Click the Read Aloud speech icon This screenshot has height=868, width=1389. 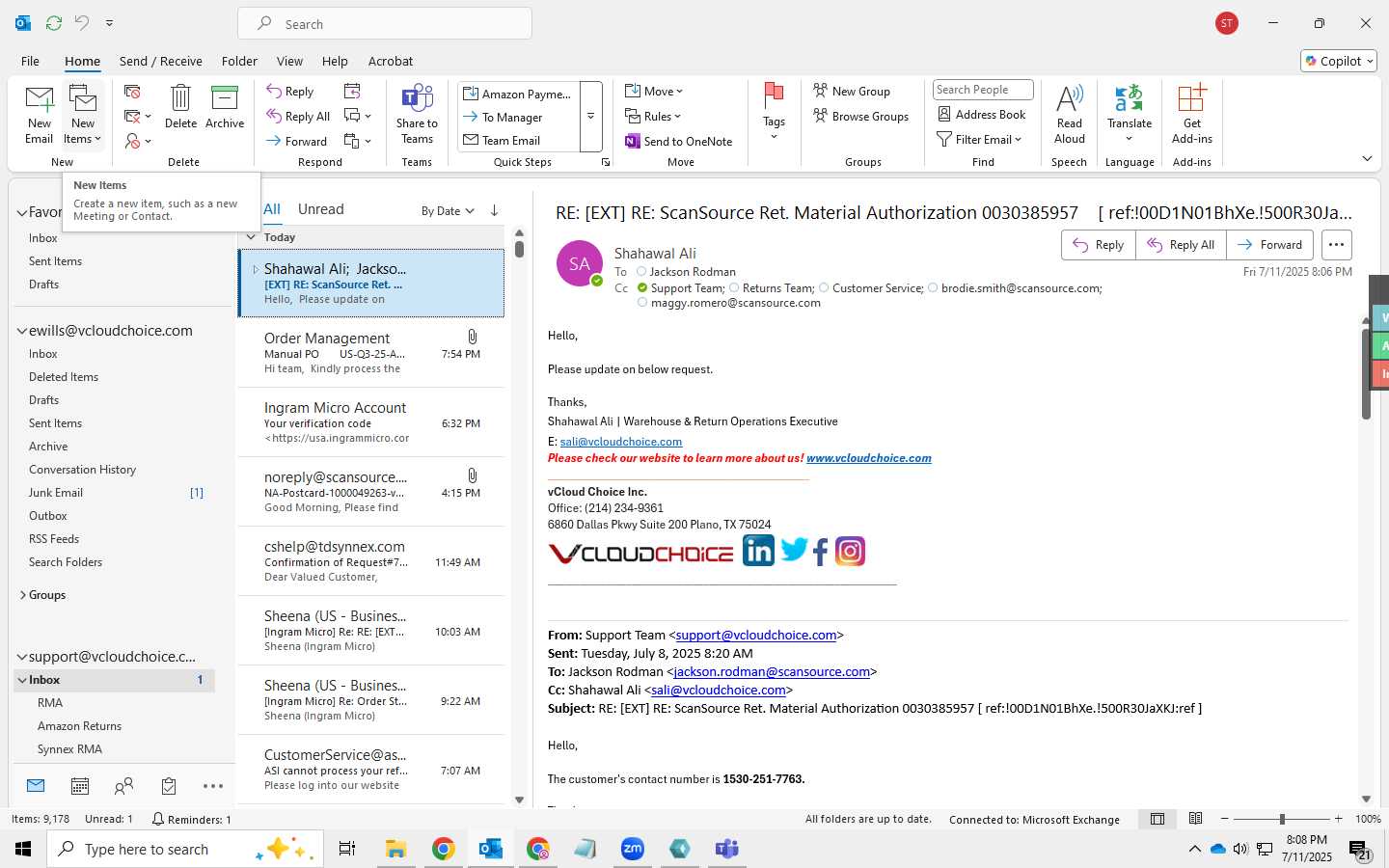1070,115
